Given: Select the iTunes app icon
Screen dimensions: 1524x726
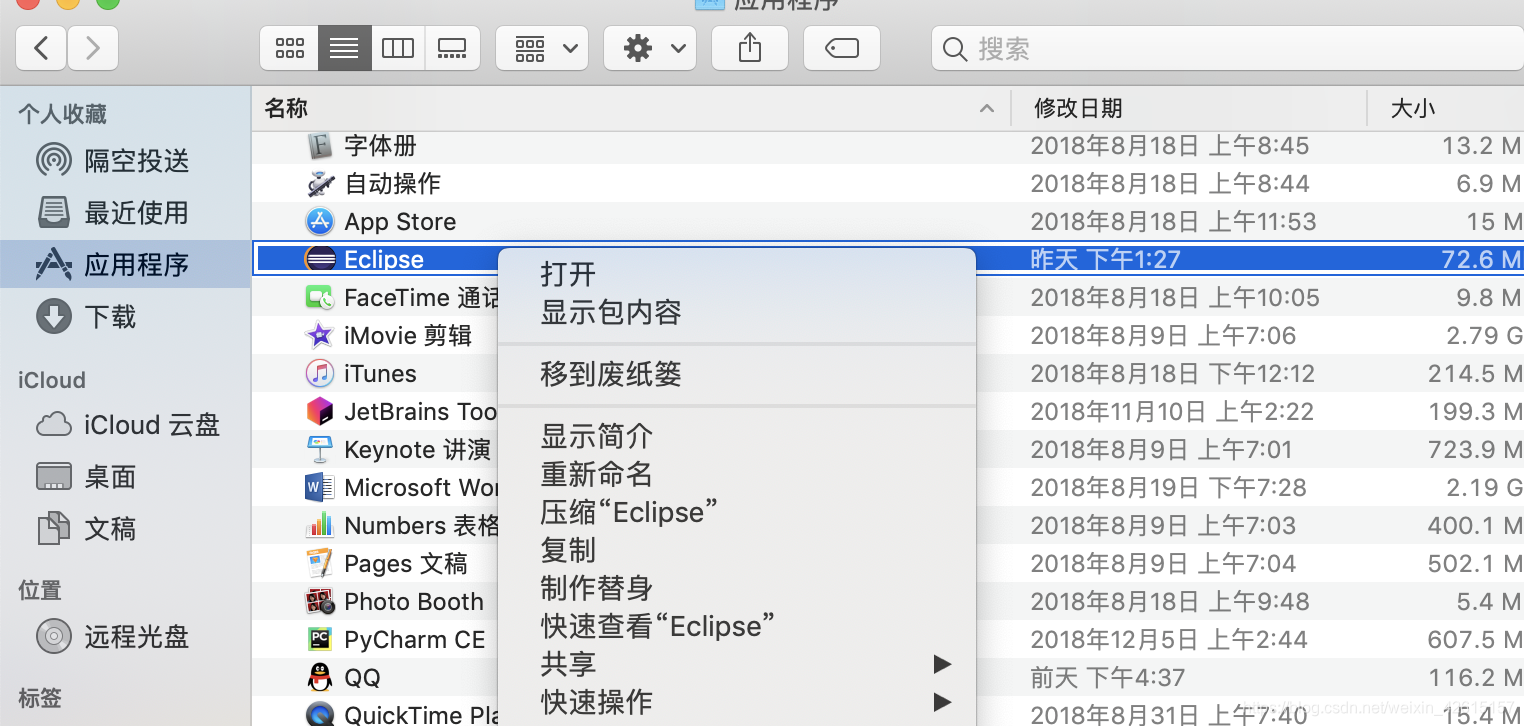Looking at the screenshot, I should 319,373.
